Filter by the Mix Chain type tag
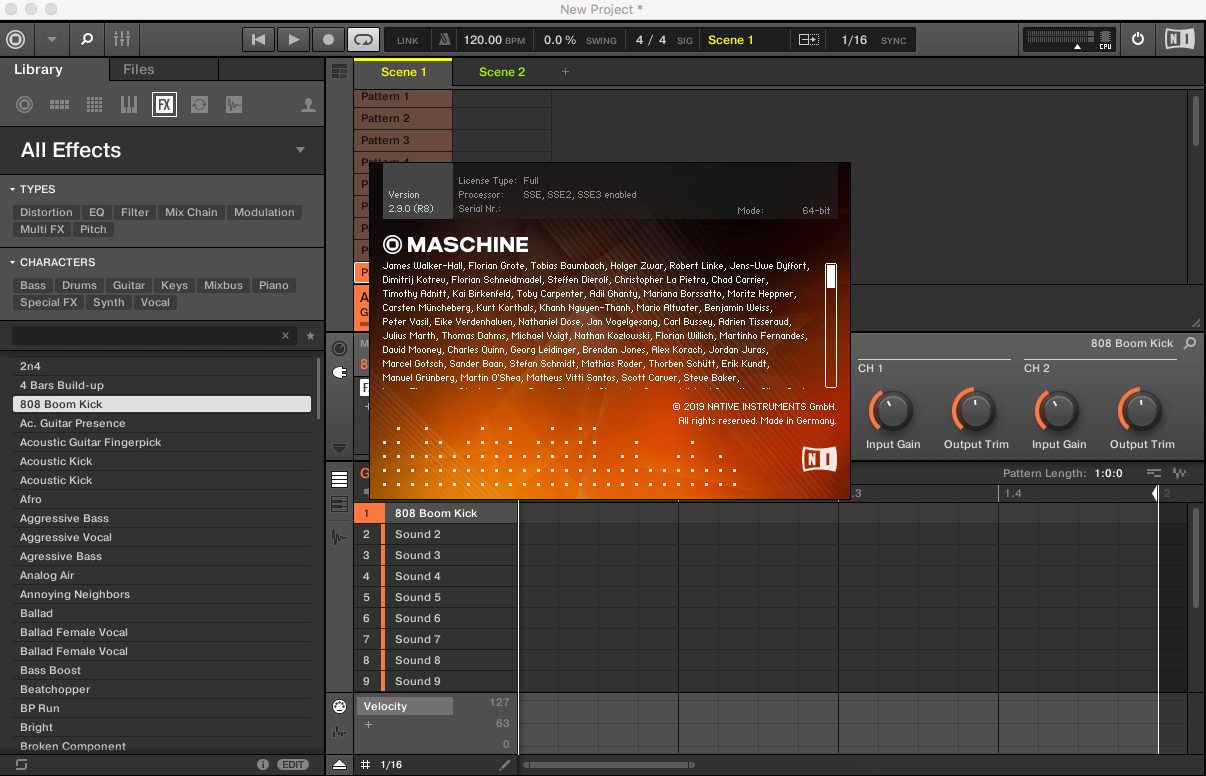The height and width of the screenshot is (776, 1206). [191, 212]
